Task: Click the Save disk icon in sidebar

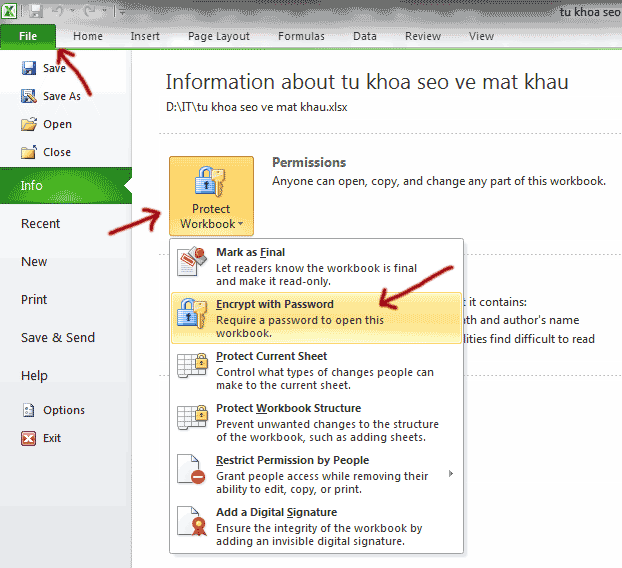Action: click(29, 68)
